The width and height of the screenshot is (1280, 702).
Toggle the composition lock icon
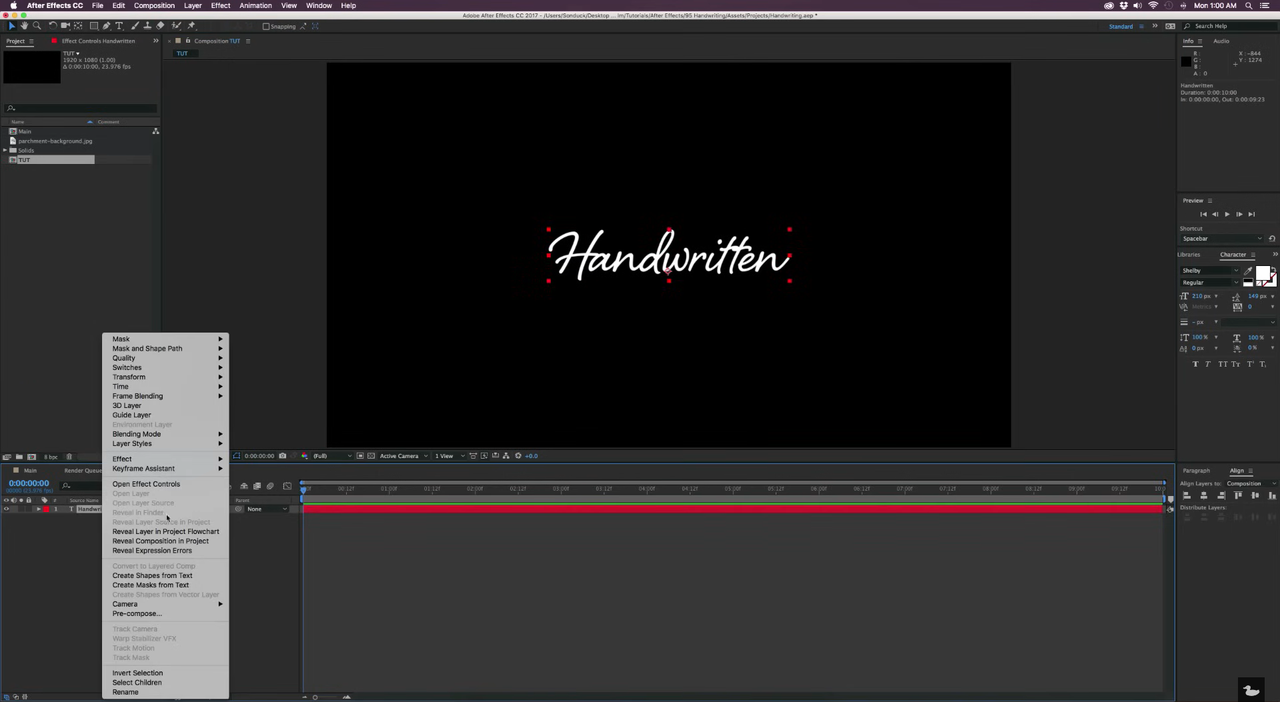pos(188,41)
